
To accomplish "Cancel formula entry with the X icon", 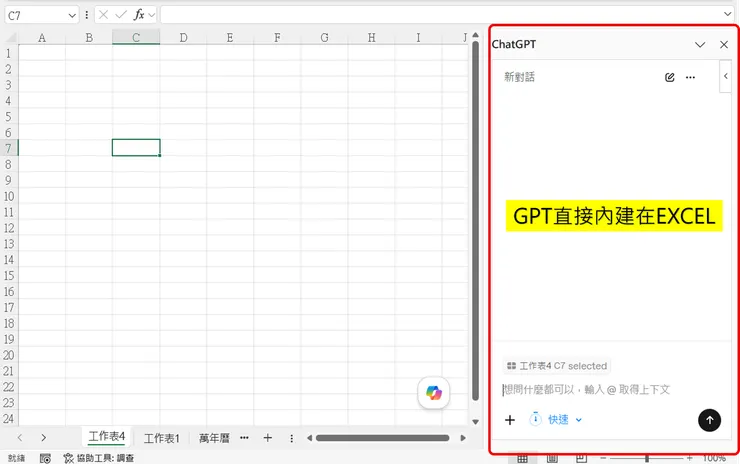I will tap(103, 15).
